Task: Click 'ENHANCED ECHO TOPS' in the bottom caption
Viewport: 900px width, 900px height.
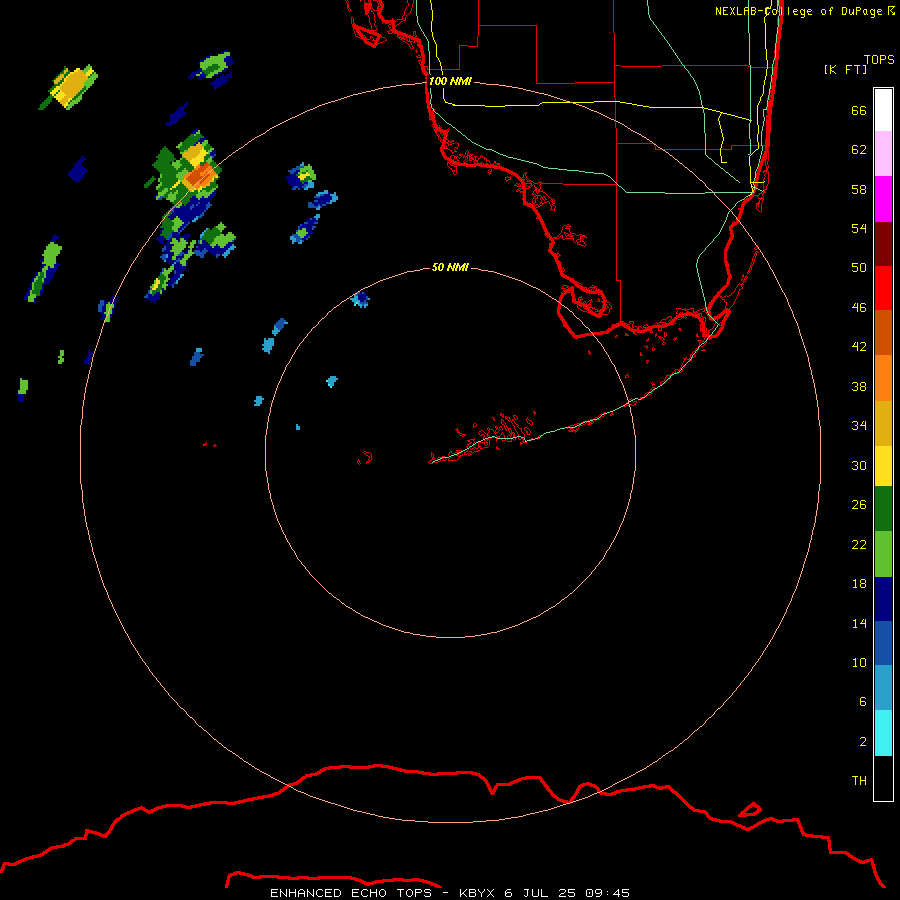Action: (x=351, y=893)
